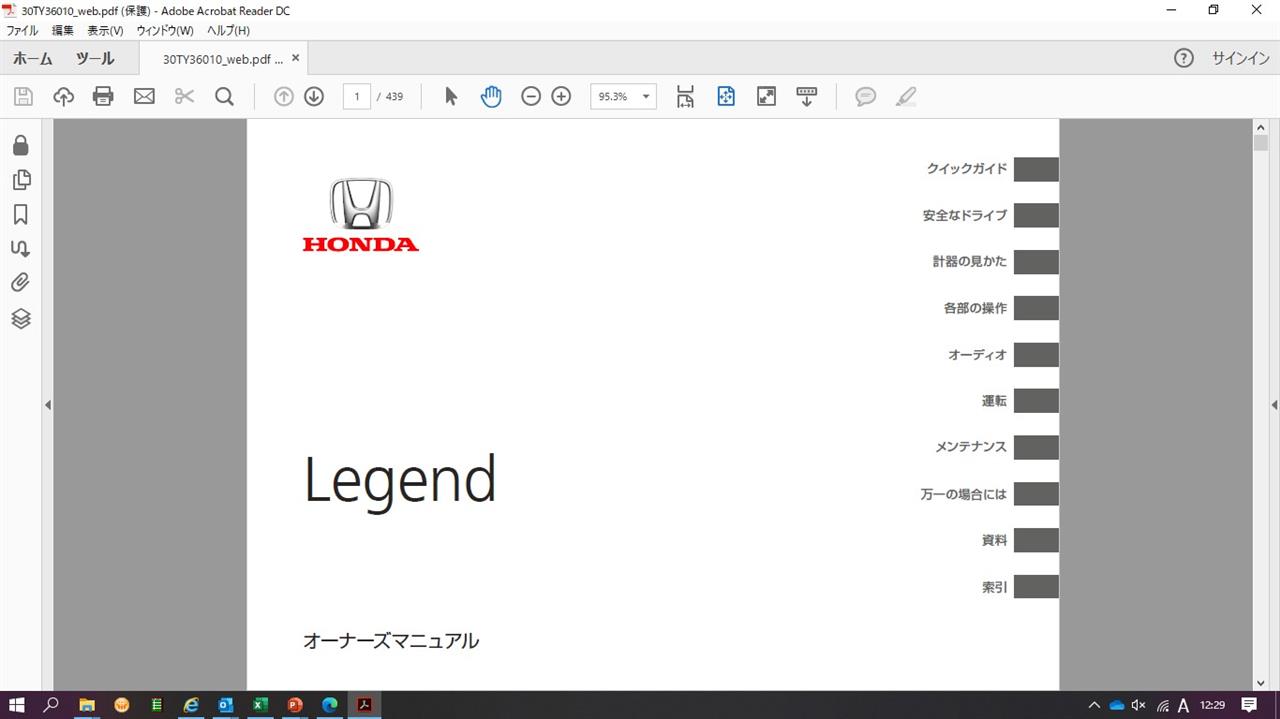Upload the file to cloud storage

pos(63,97)
